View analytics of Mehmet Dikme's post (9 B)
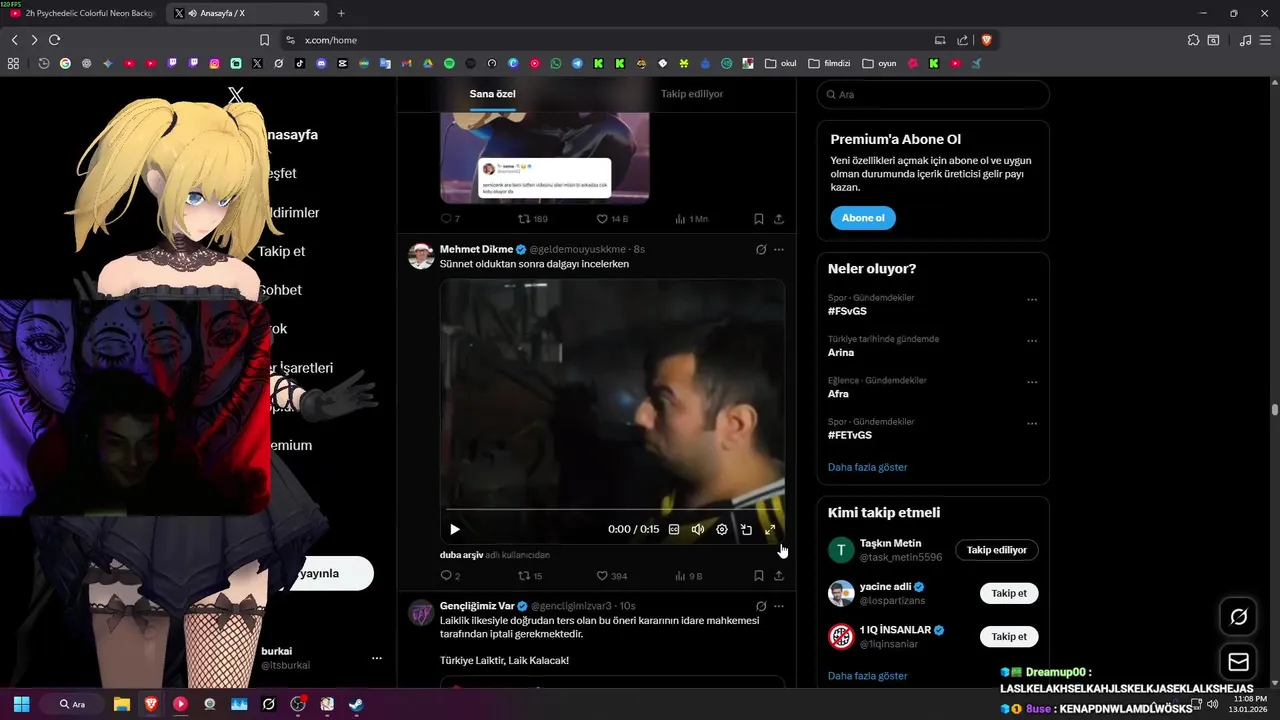This screenshot has width=1280, height=720. click(689, 576)
